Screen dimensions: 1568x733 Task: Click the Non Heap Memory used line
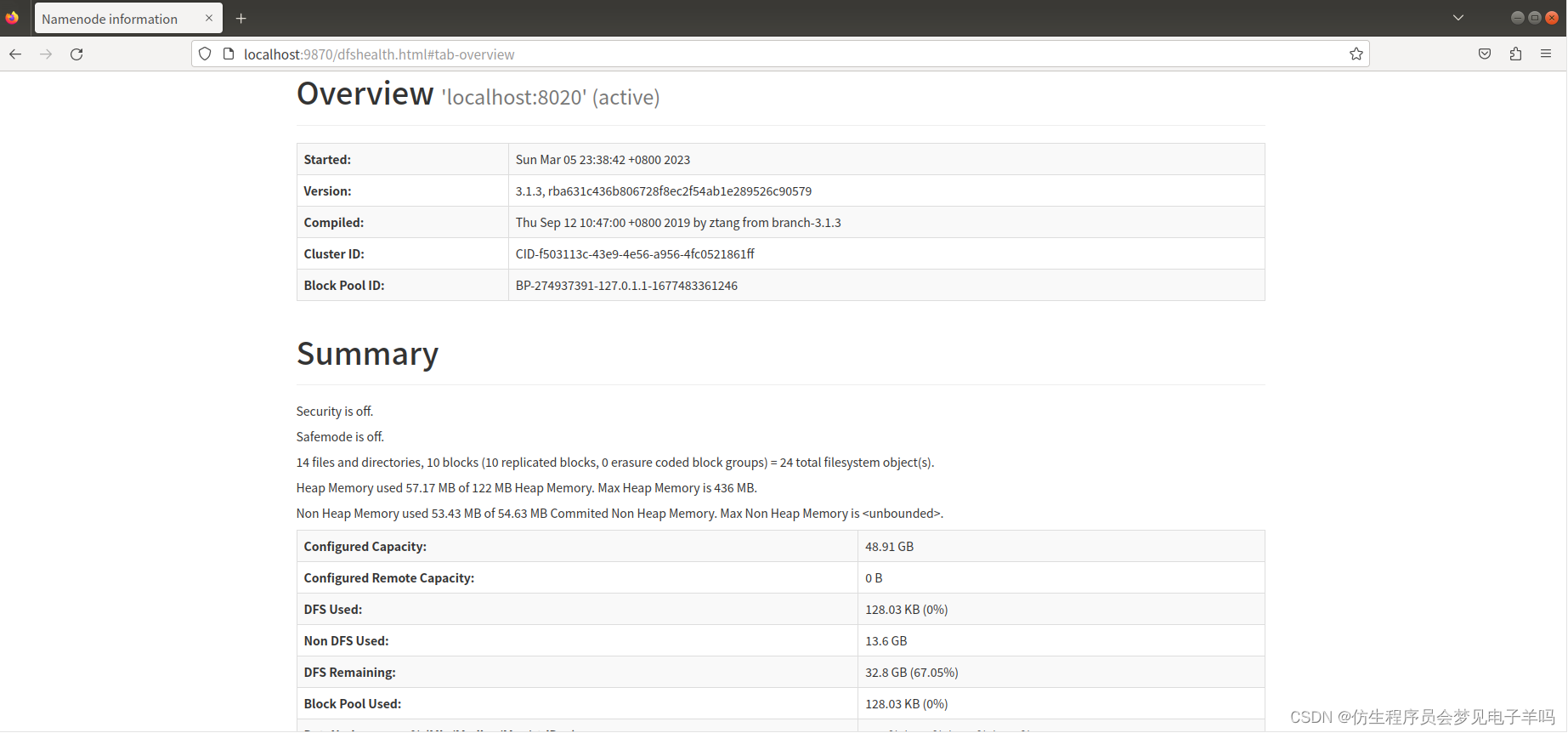[620, 514]
